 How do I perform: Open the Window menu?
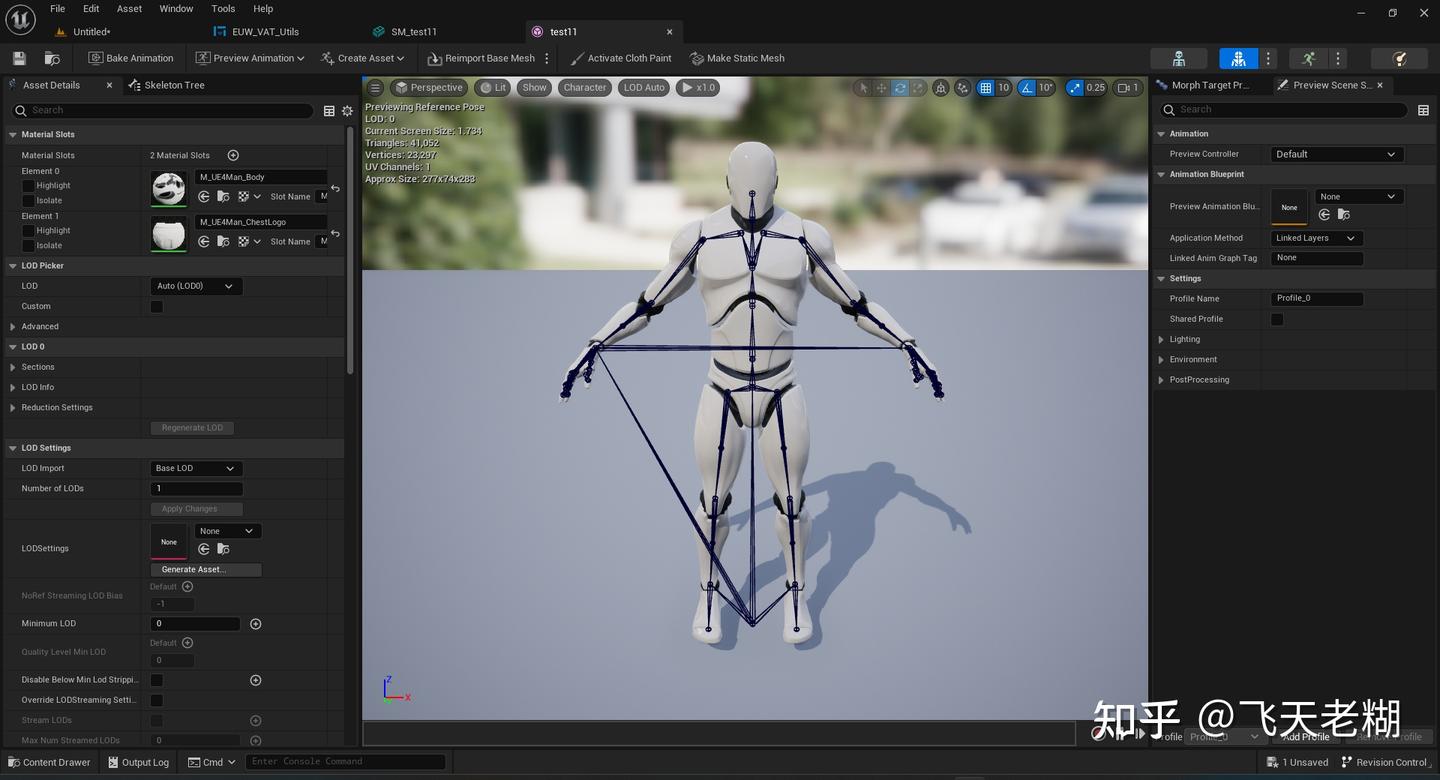176,8
